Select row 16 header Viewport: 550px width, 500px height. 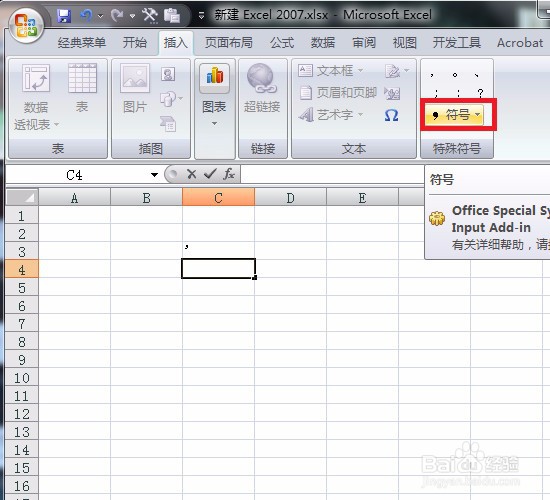tap(22, 486)
